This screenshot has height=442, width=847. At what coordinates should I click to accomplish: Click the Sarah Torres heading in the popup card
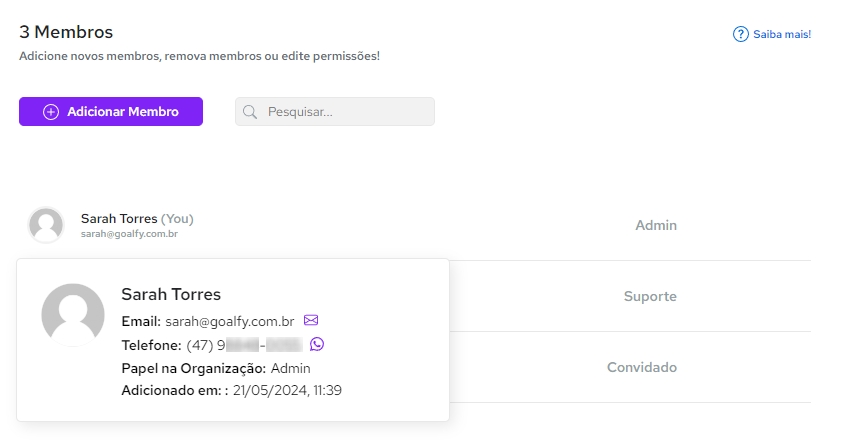pyautogui.click(x=171, y=294)
